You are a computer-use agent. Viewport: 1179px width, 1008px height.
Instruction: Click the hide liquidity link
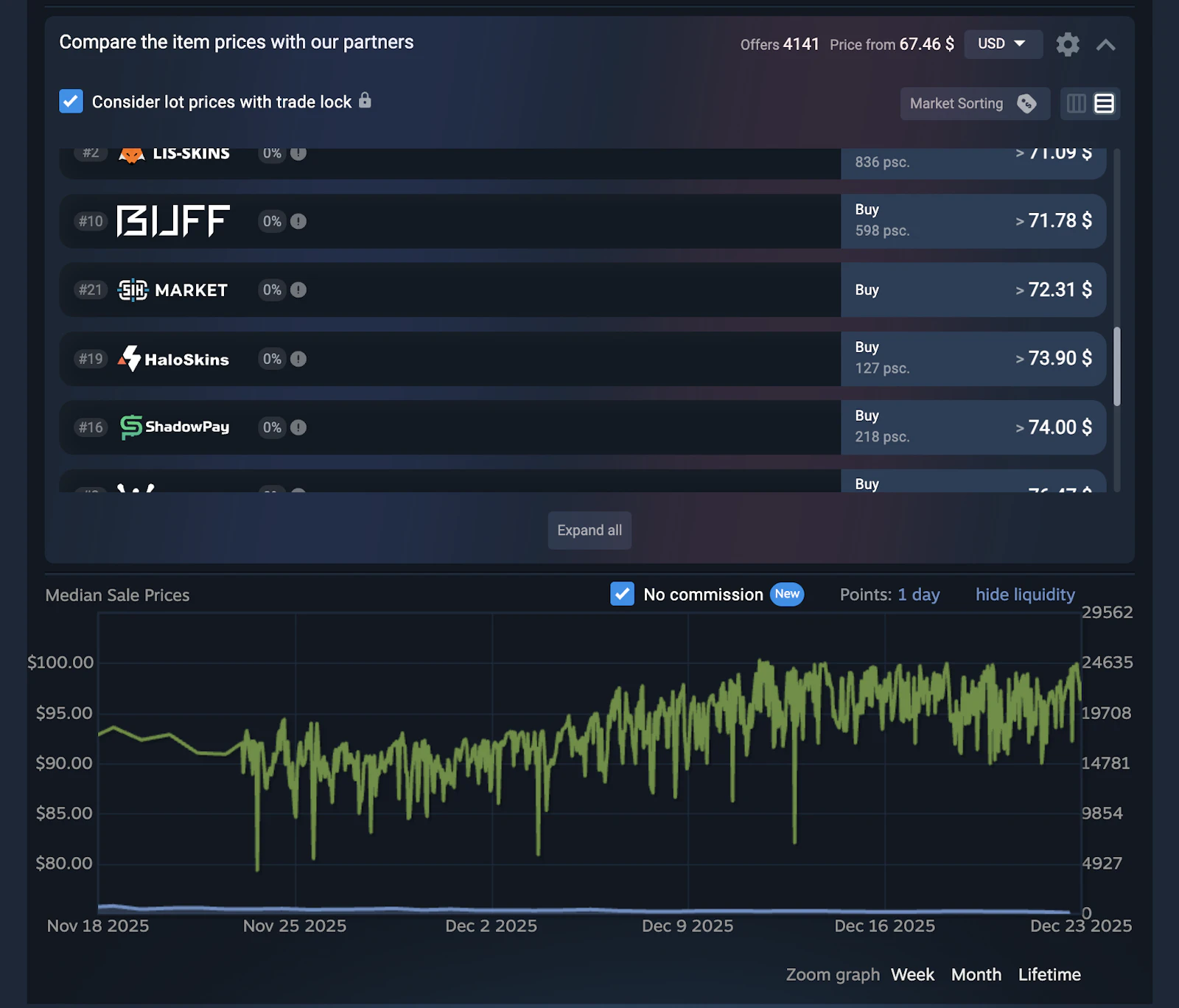1025,595
